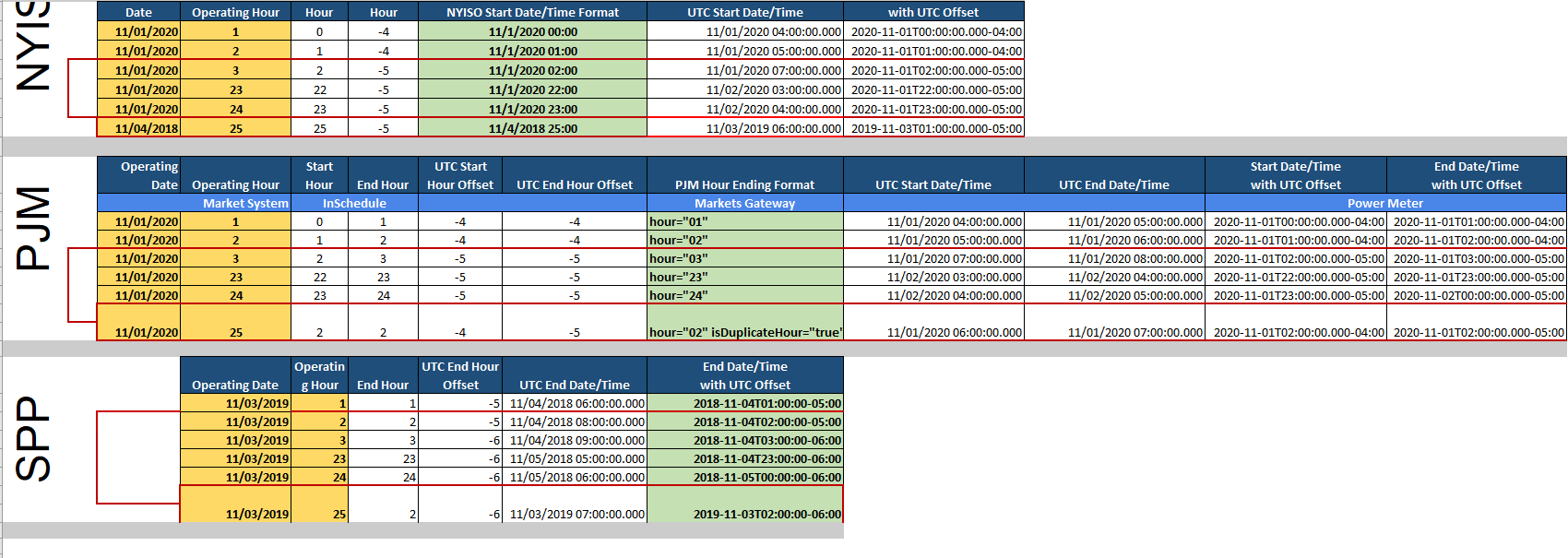Select the cell "2020-11-02T00:00:00.000-05:00"
The image size is (1568, 558).
1477,295
